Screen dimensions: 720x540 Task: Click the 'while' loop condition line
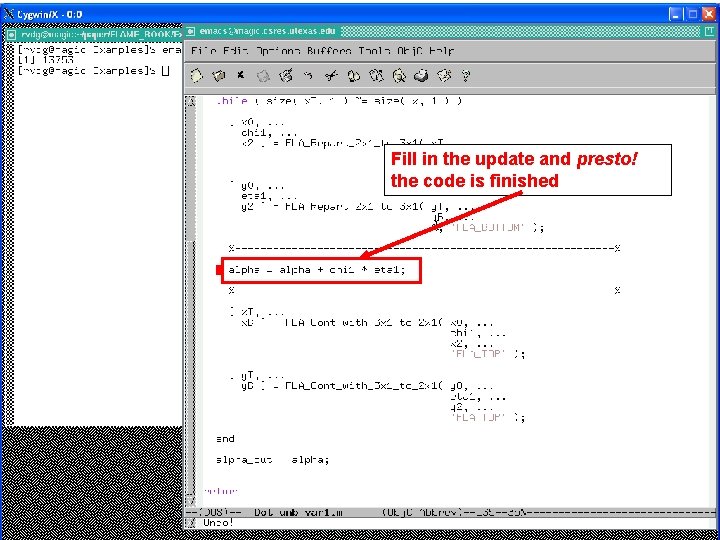coord(339,101)
